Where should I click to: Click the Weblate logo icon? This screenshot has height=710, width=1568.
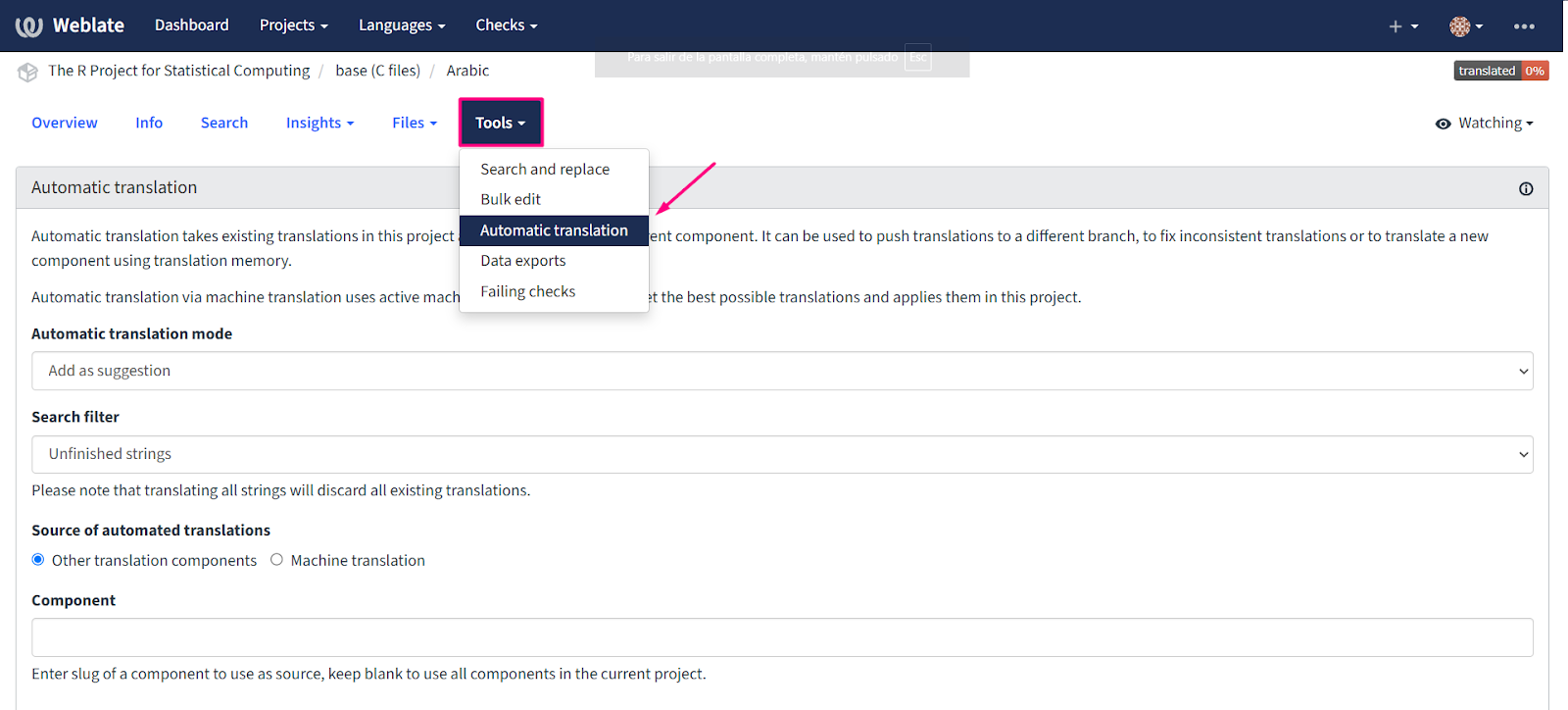pos(29,26)
